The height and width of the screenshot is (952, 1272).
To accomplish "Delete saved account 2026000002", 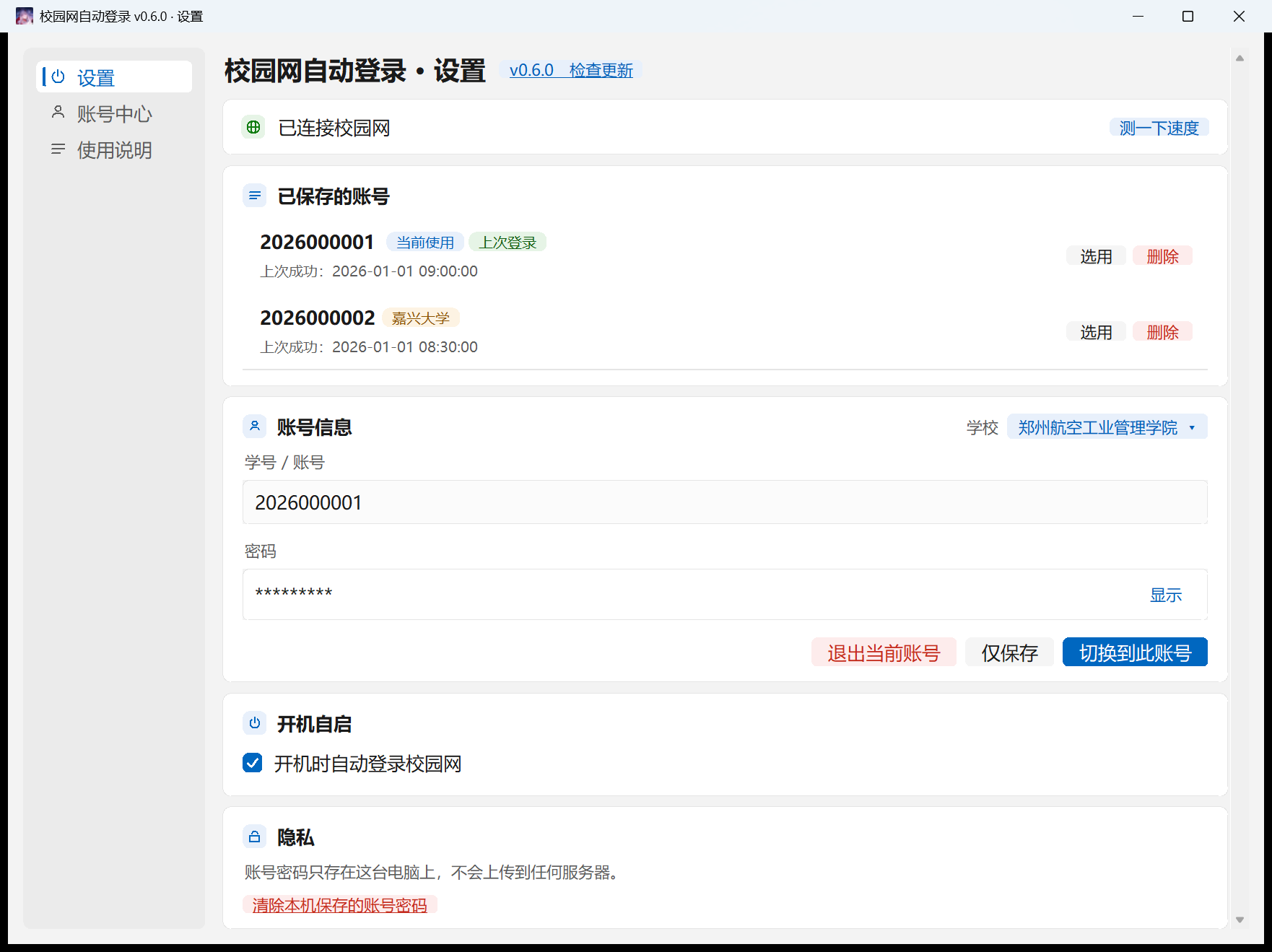I will point(1162,332).
